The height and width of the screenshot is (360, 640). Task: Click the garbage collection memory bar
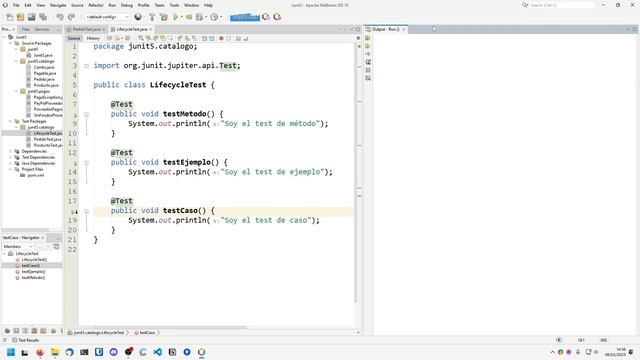244,17
